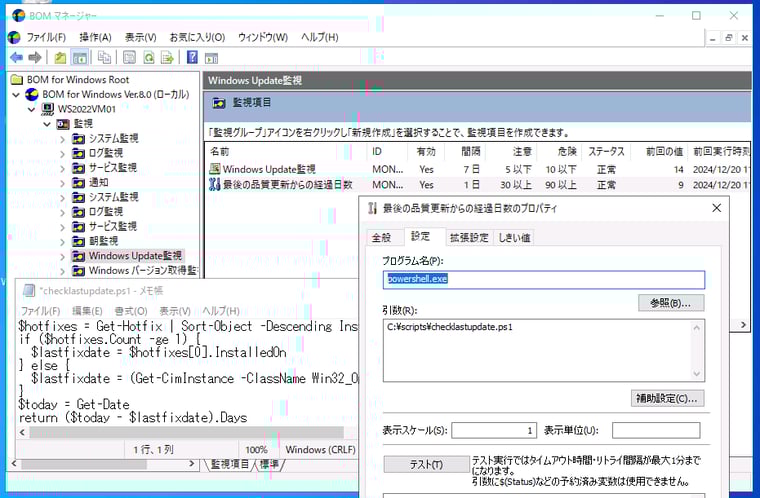Collapse the WS2022VM01 tree node

(32, 110)
